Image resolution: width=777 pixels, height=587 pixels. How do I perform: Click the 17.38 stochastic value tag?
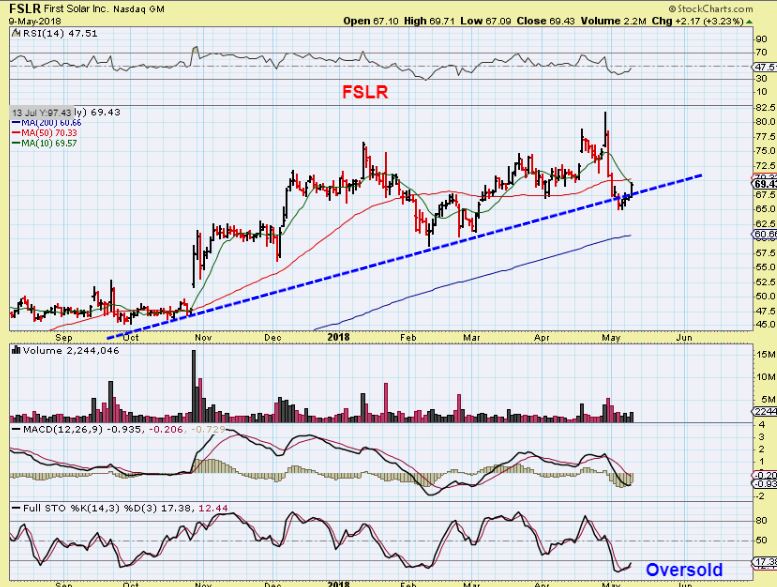[x=765, y=562]
